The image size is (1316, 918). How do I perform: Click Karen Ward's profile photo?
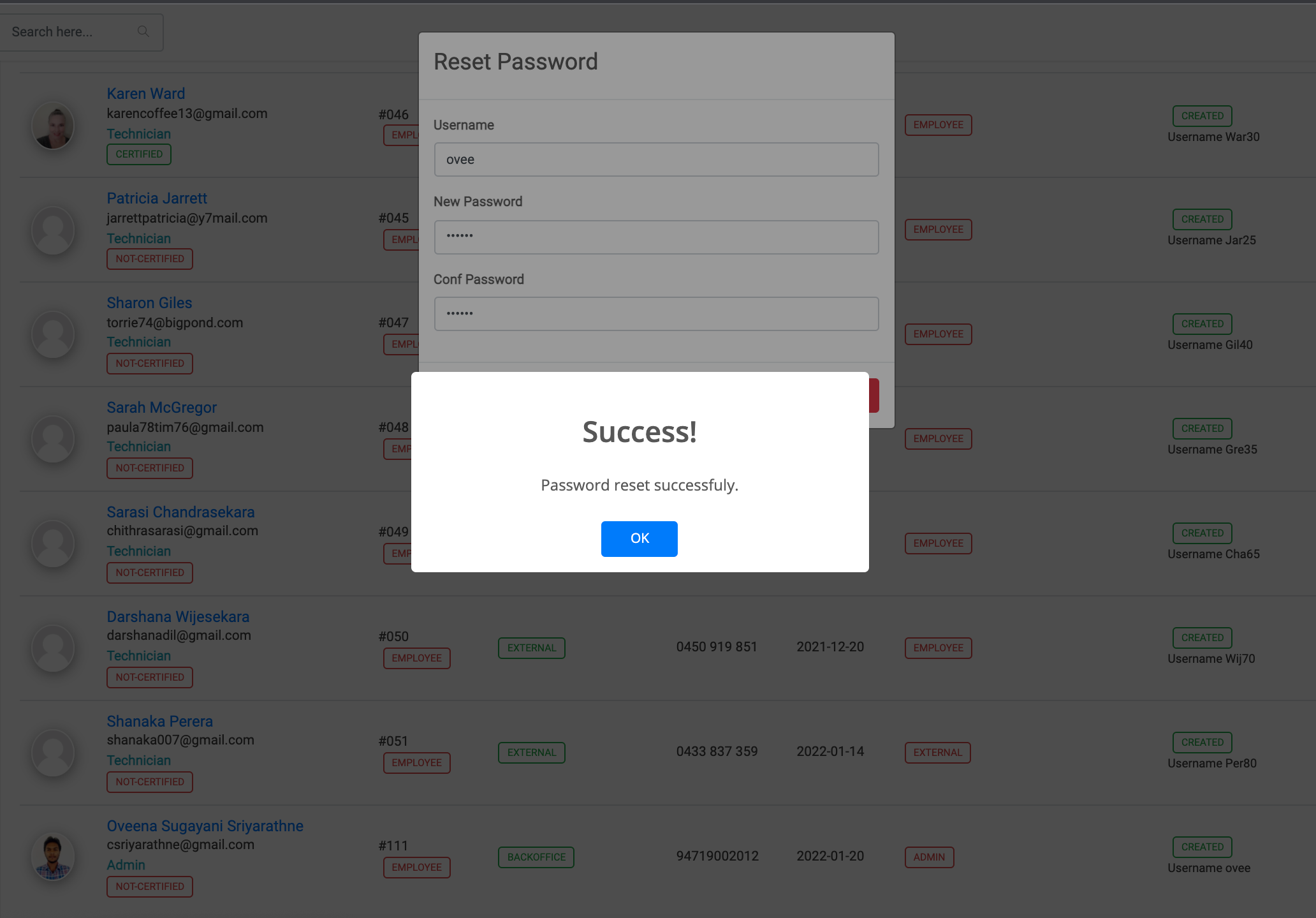point(53,126)
